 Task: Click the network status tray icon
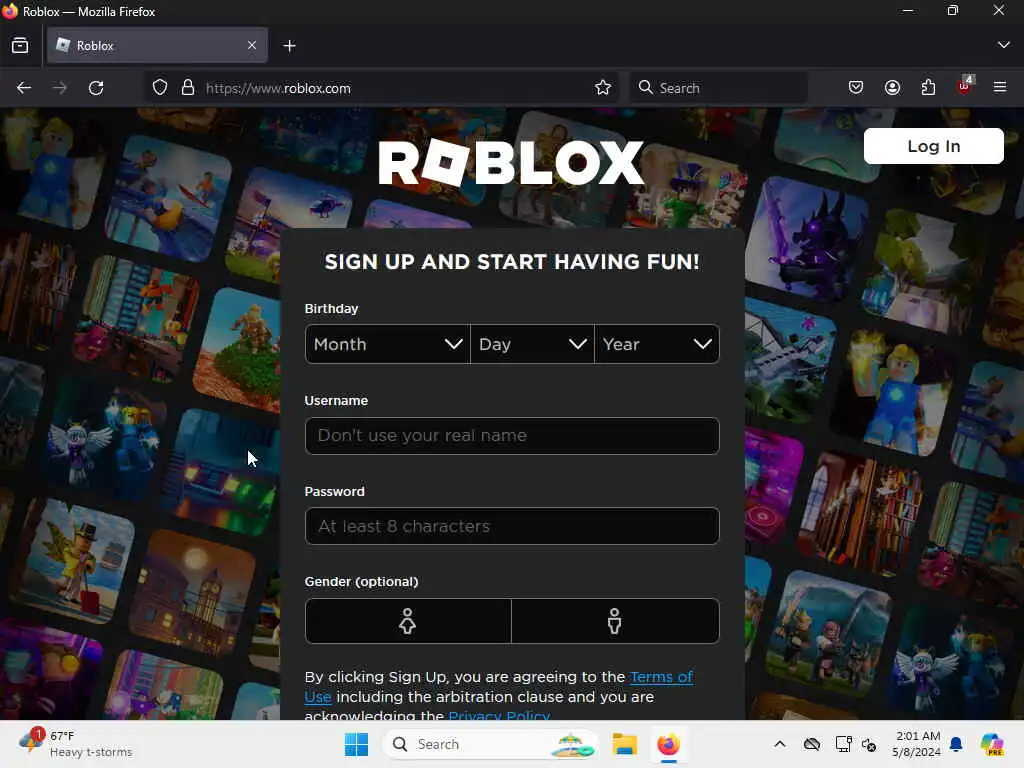869,744
